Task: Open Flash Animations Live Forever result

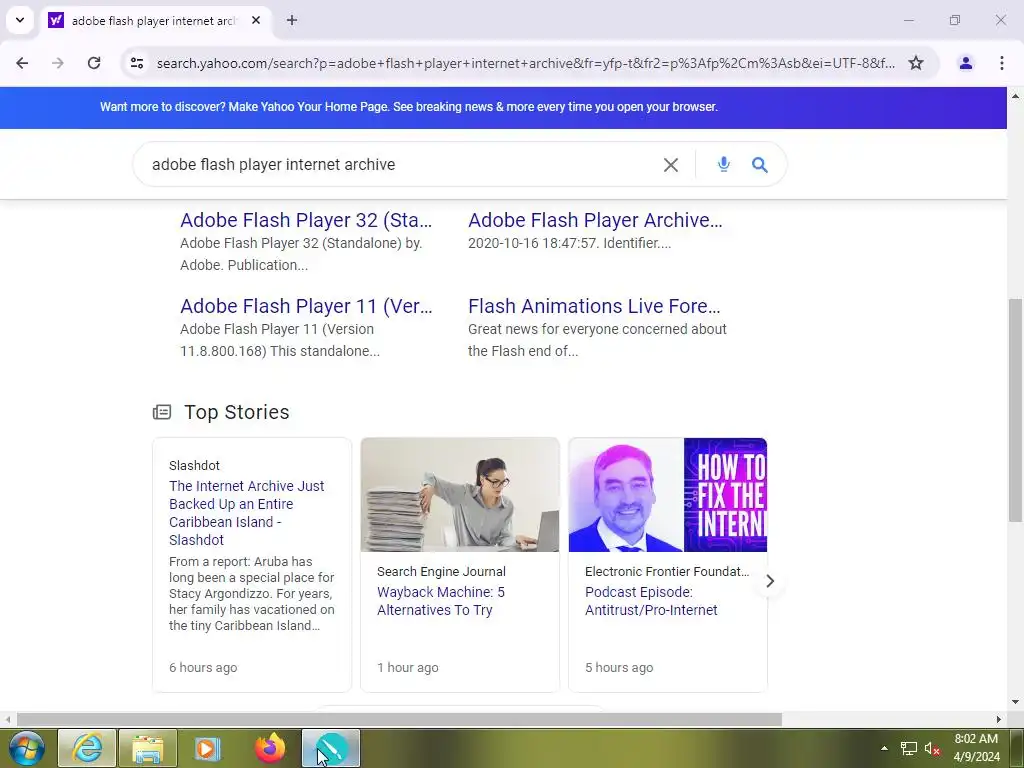Action: 594,306
